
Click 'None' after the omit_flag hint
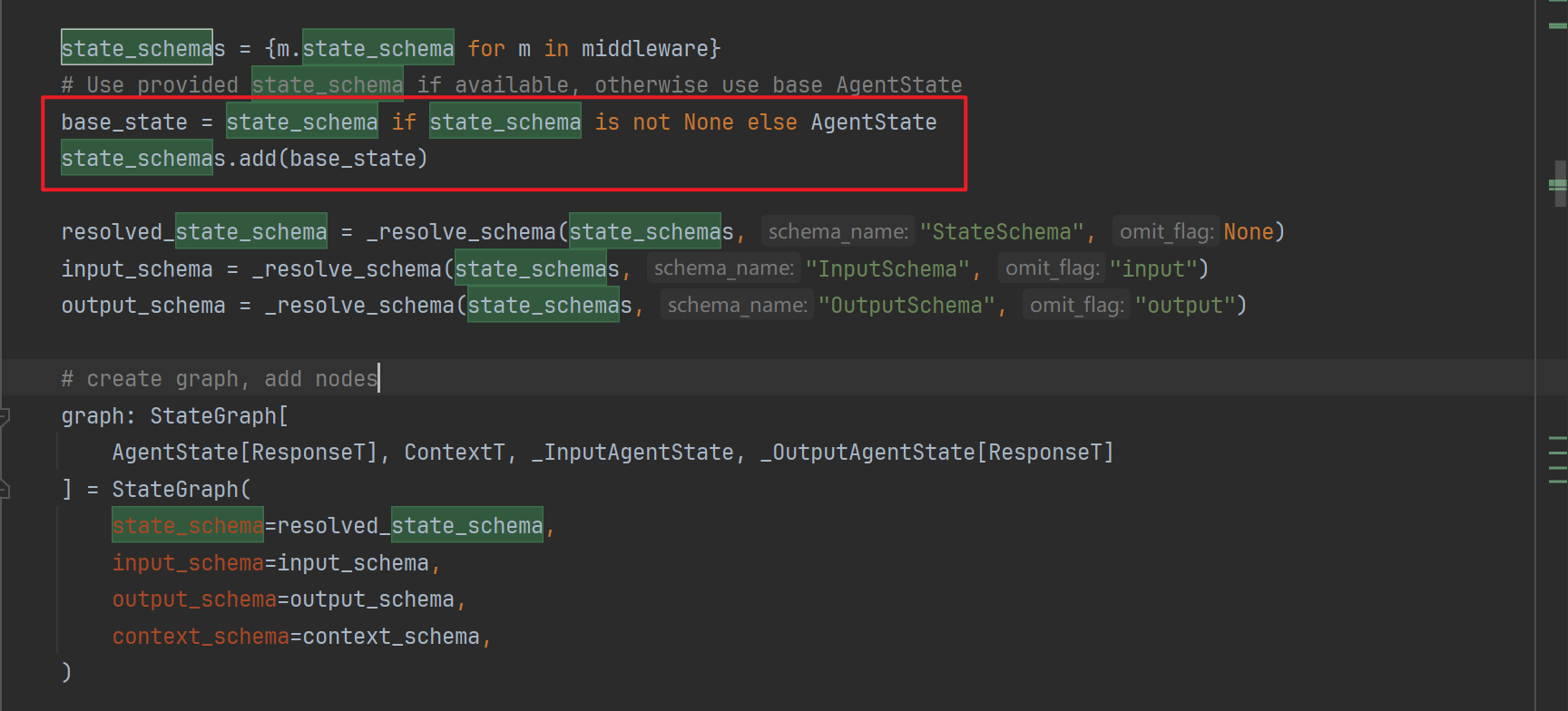pos(1249,232)
